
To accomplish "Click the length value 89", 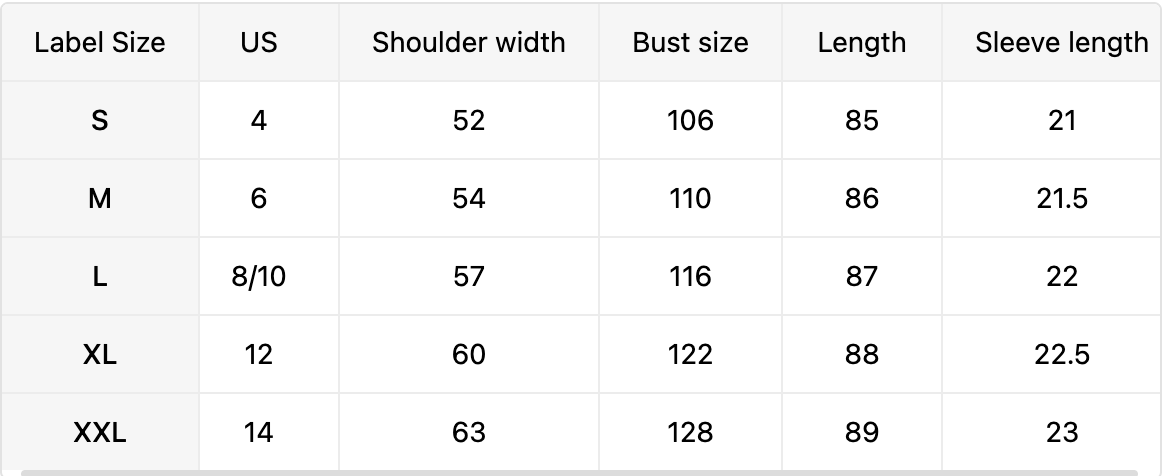I will (x=861, y=433).
